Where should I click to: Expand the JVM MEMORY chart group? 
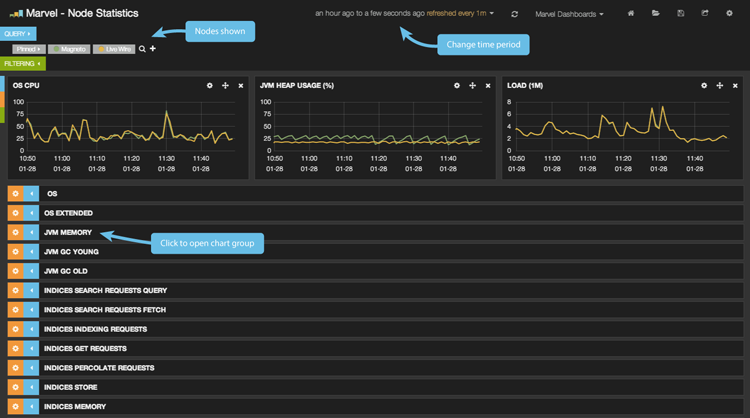coord(67,233)
